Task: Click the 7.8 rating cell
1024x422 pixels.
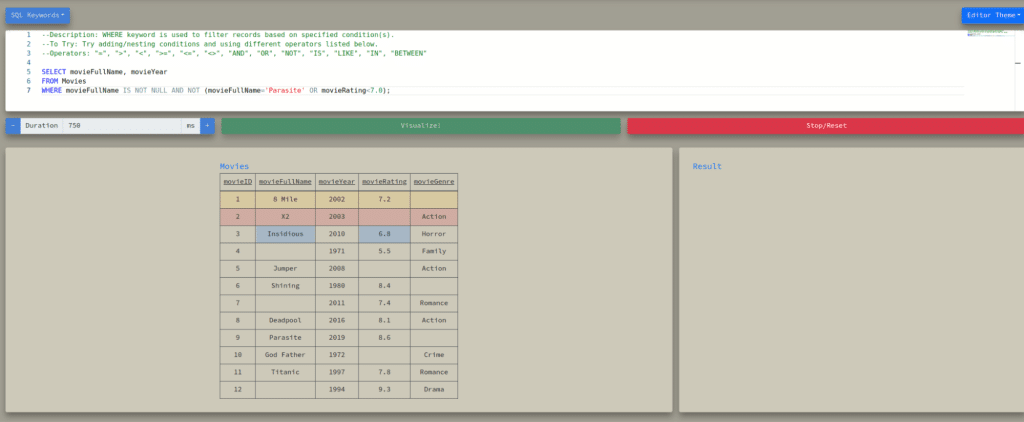Action: 385,372
